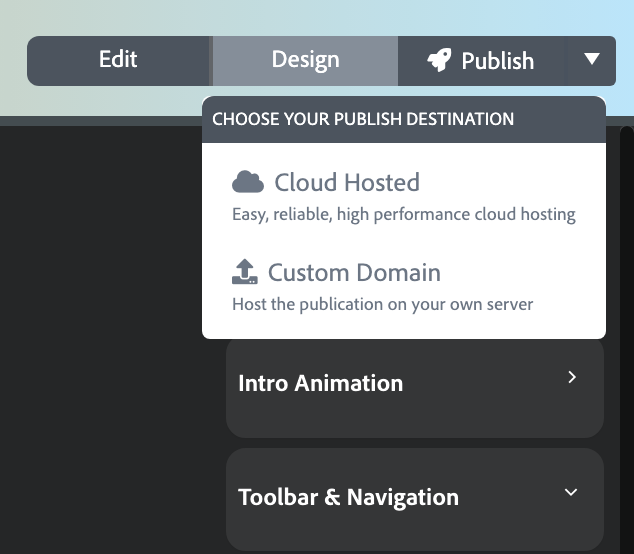
Task: Click the vertical scrollbar on the right edge
Action: click(x=627, y=300)
